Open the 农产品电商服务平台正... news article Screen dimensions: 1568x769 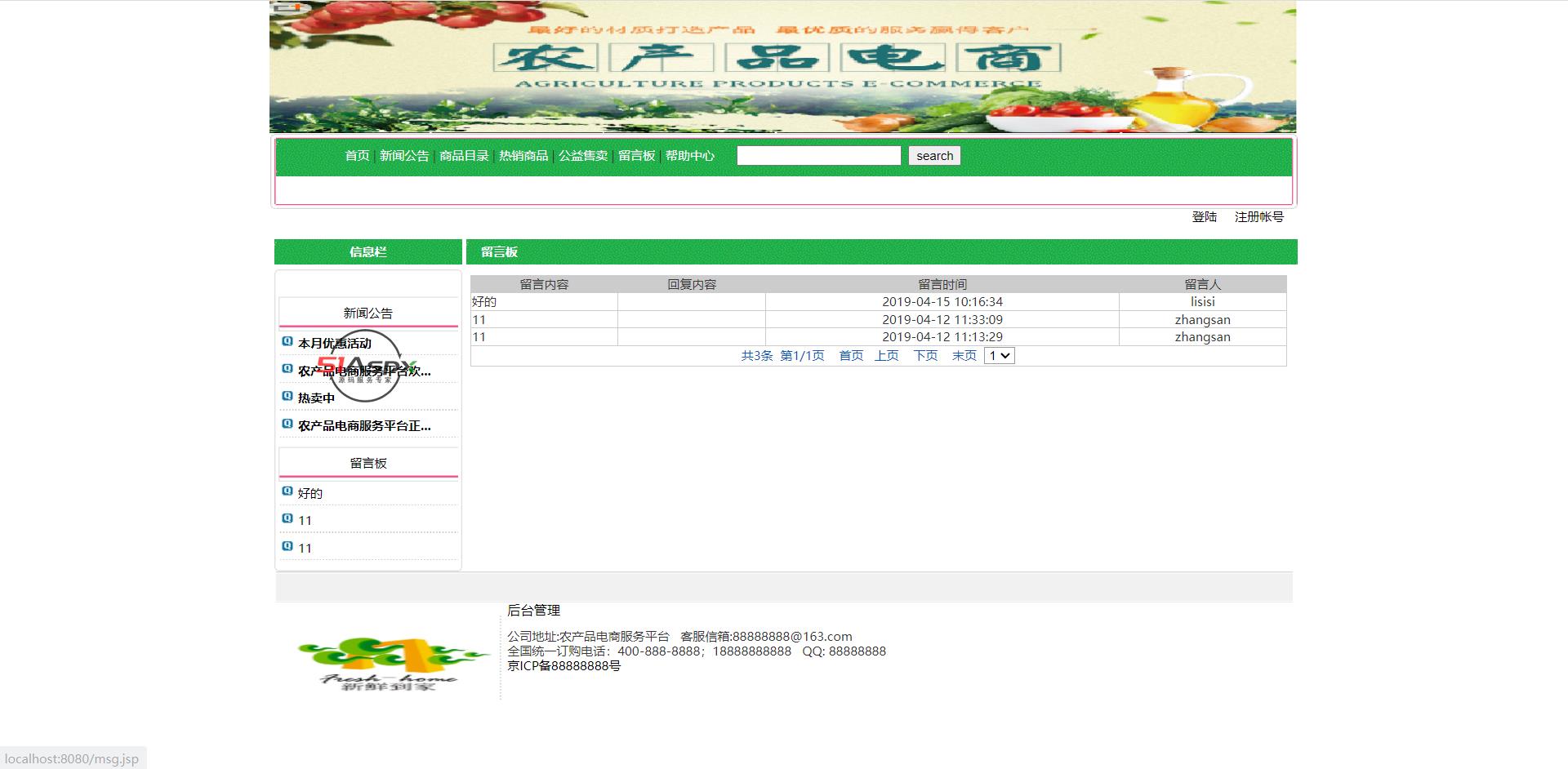click(364, 426)
